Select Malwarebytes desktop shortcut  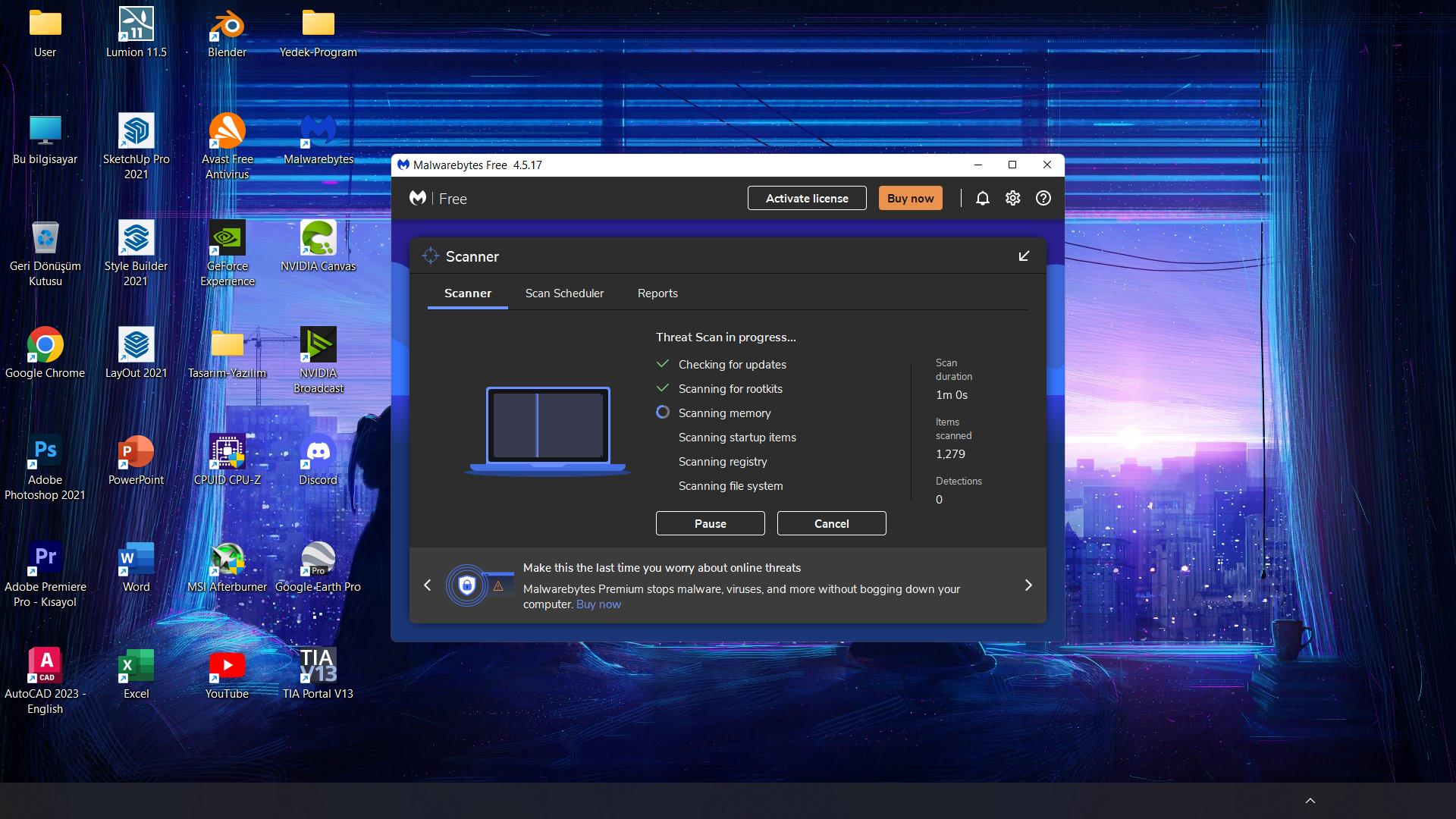click(x=318, y=140)
